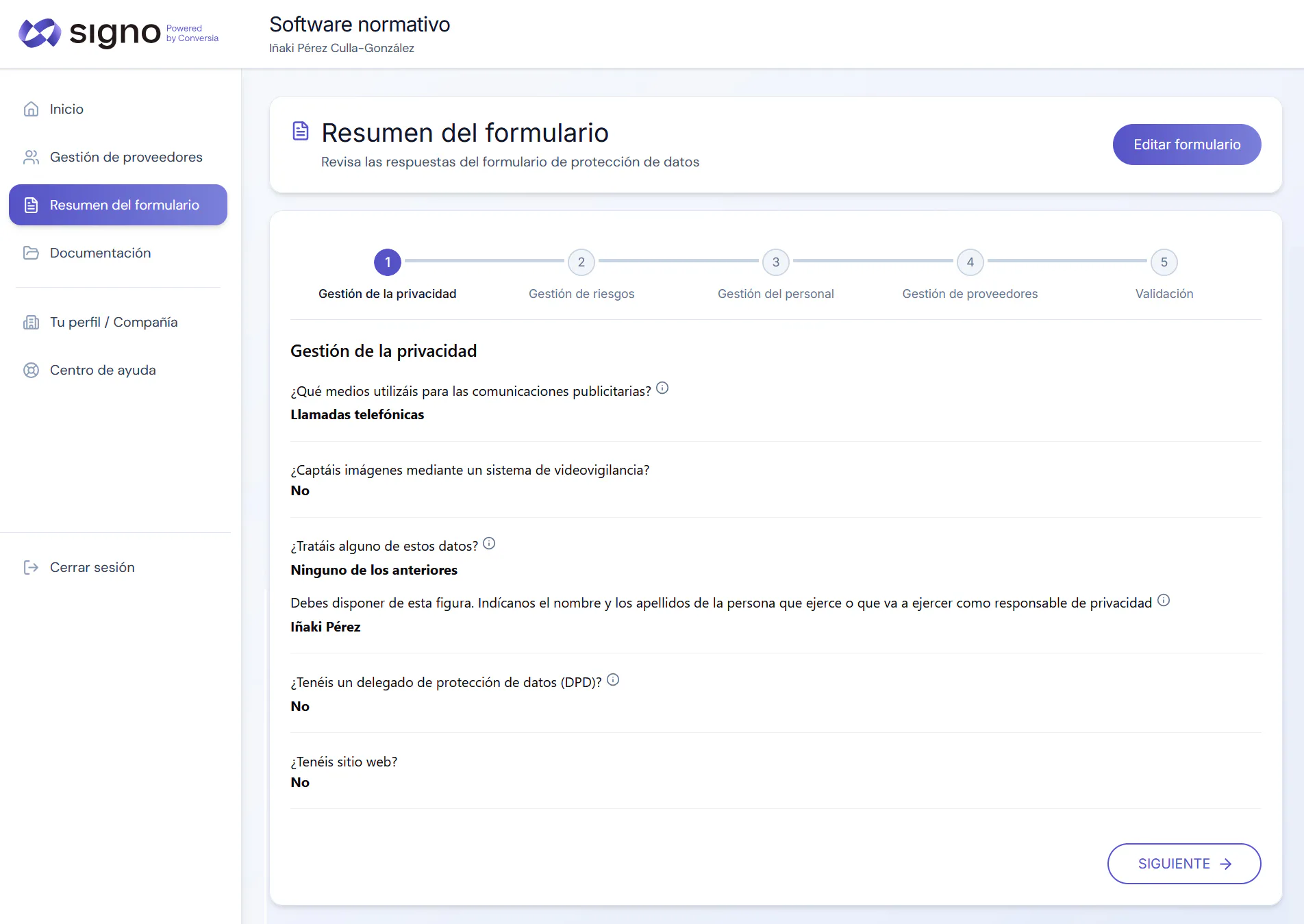This screenshot has width=1304, height=924.
Task: Click Gestión de proveedores step label in stepper
Action: pos(970,294)
